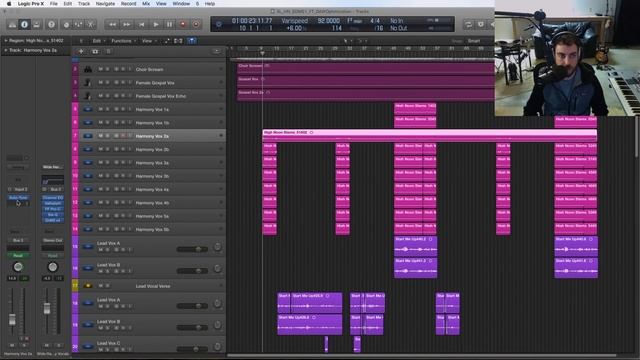The height and width of the screenshot is (360, 640).
Task: Mute left channel strip with M button
Action: tap(12, 345)
